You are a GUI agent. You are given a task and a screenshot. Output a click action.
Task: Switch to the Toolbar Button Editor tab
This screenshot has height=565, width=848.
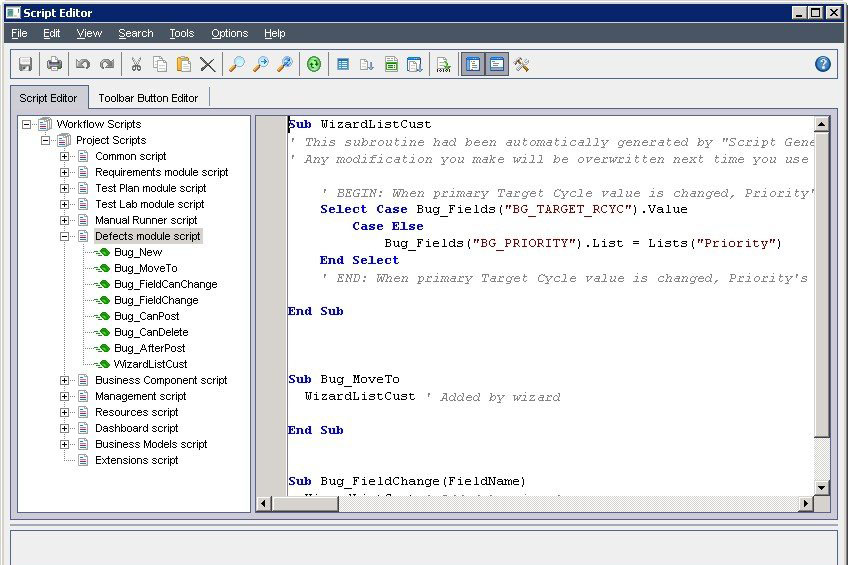(148, 98)
